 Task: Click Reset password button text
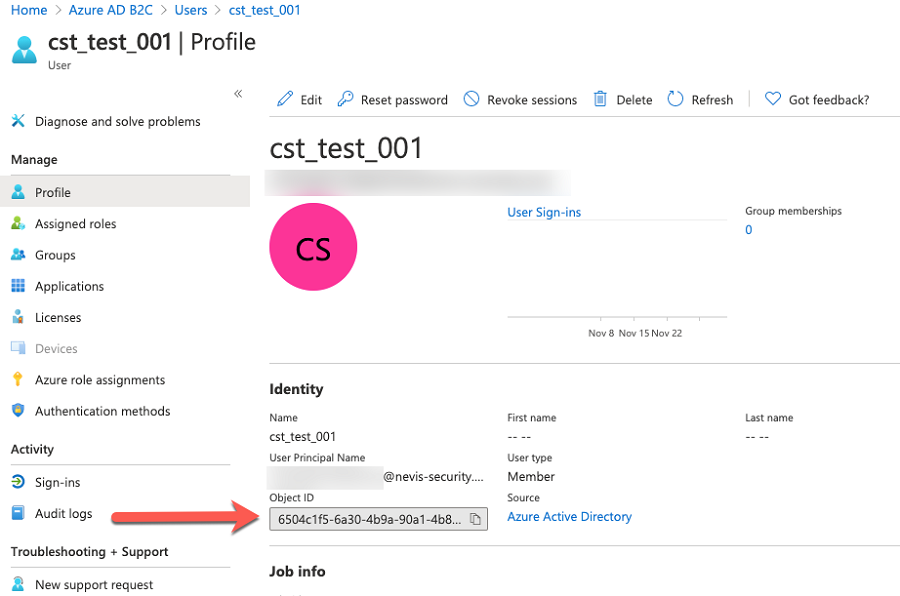[404, 99]
